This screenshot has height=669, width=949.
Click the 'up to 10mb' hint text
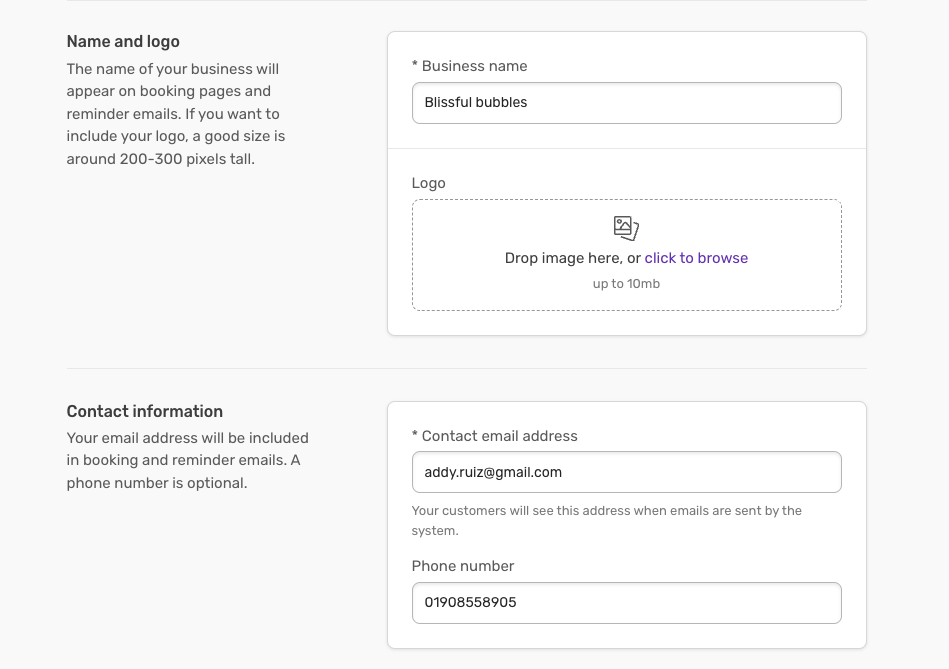click(x=626, y=284)
